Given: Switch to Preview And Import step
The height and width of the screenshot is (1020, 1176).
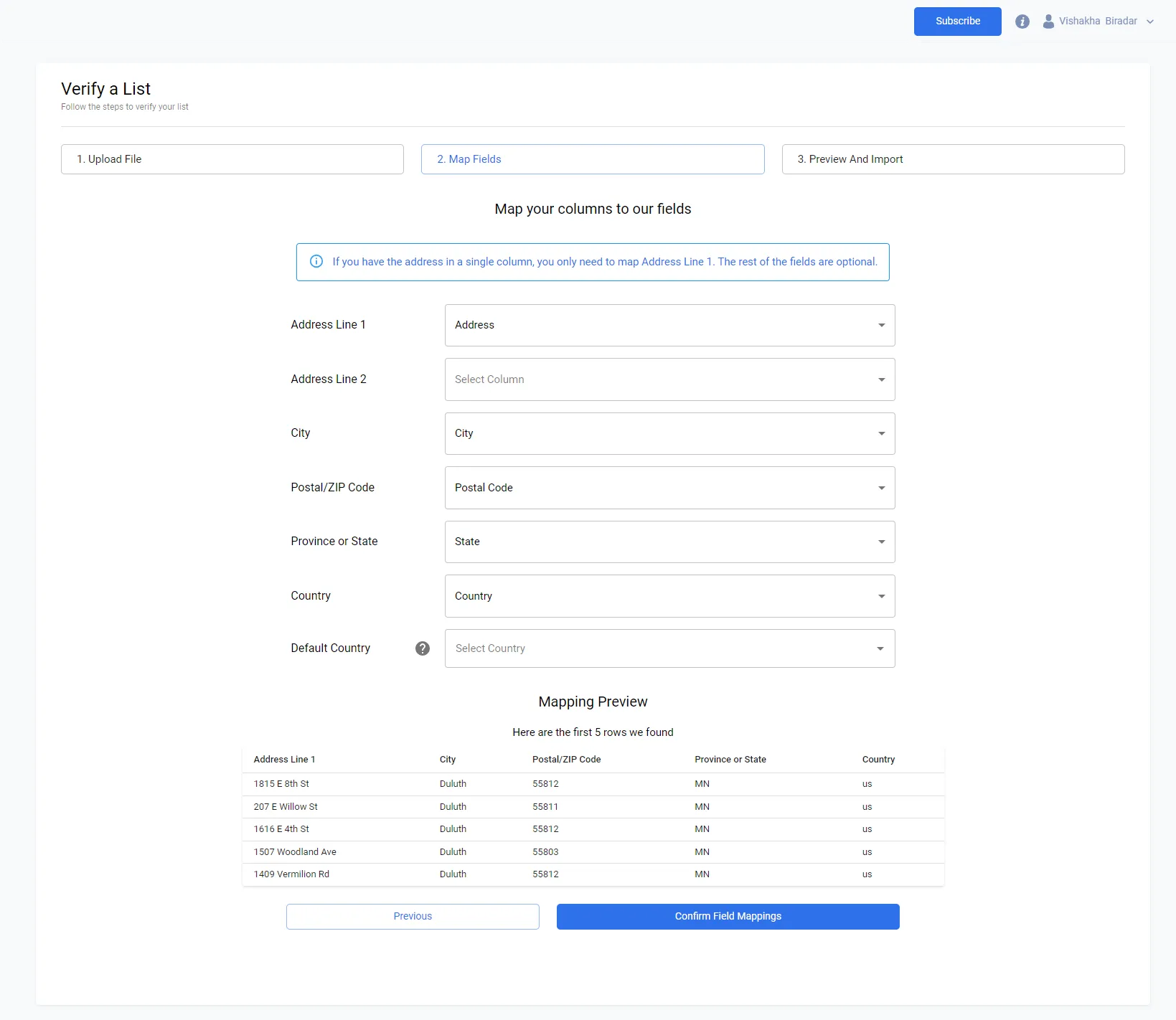Looking at the screenshot, I should click(953, 159).
